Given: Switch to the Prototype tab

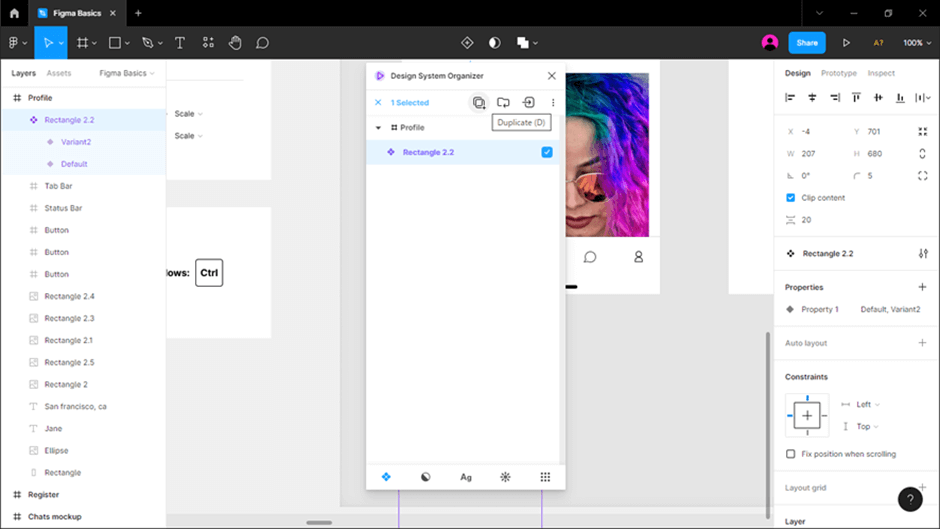Looking at the screenshot, I should pyautogui.click(x=839, y=73).
